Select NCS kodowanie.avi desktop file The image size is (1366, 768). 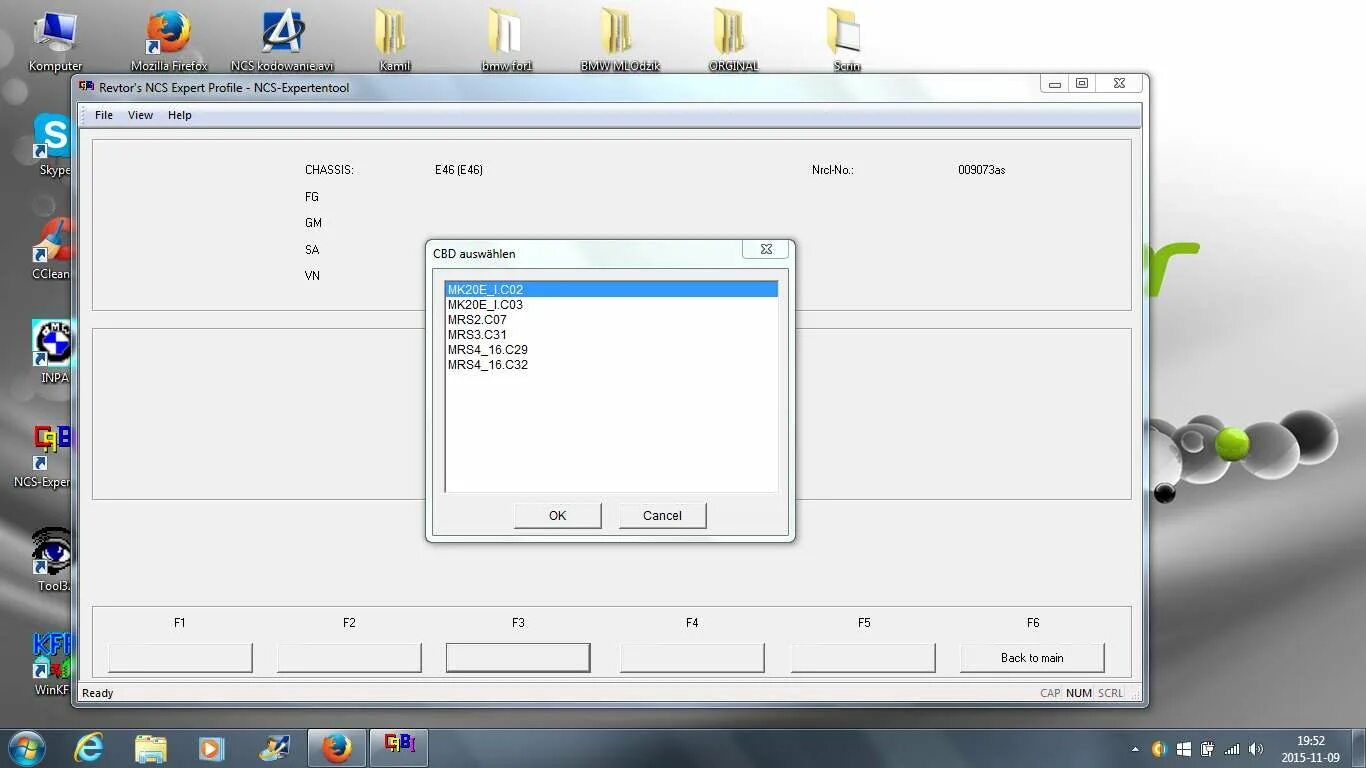pos(282,40)
